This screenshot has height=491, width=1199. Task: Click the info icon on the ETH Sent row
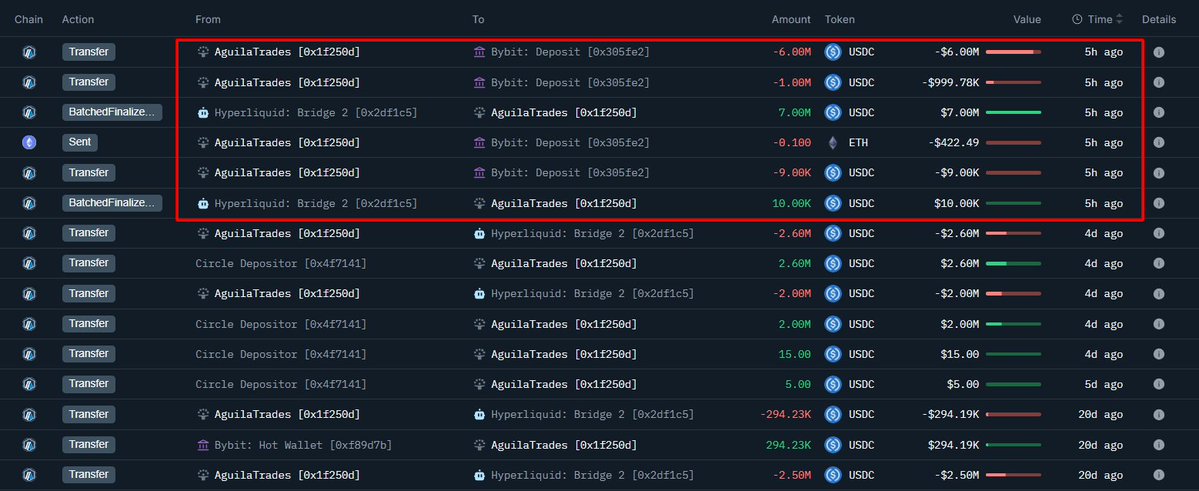[x=1158, y=142]
